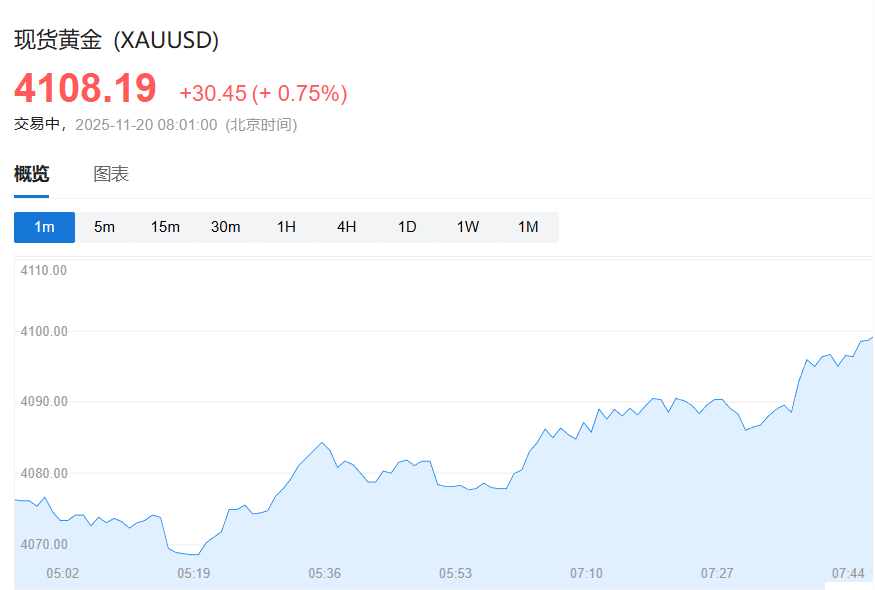This screenshot has width=875, height=590.
Task: Click the 现货黄金 (XAUUSD) title
Action: coord(116,40)
